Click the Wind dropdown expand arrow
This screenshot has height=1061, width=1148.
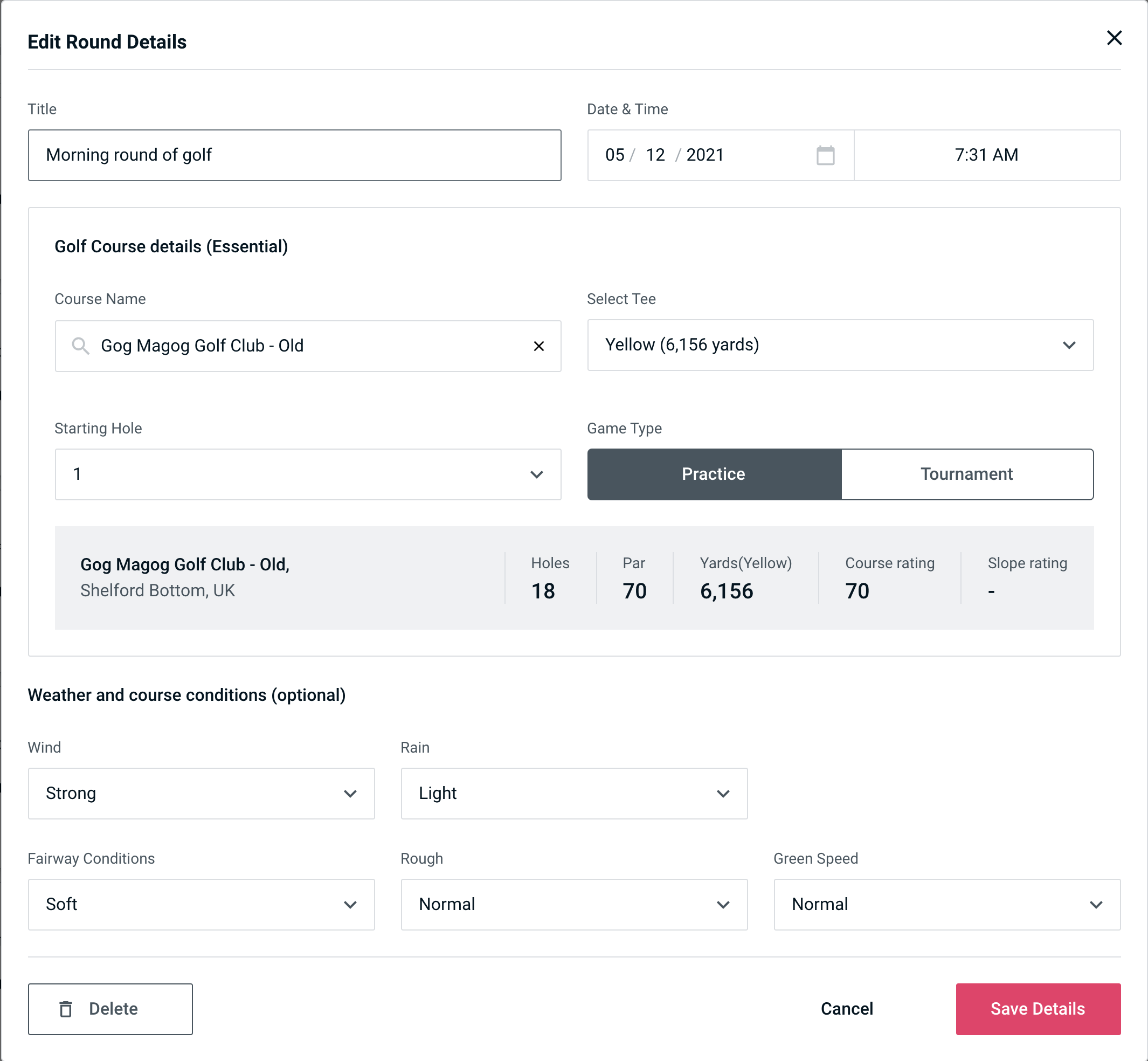[351, 793]
